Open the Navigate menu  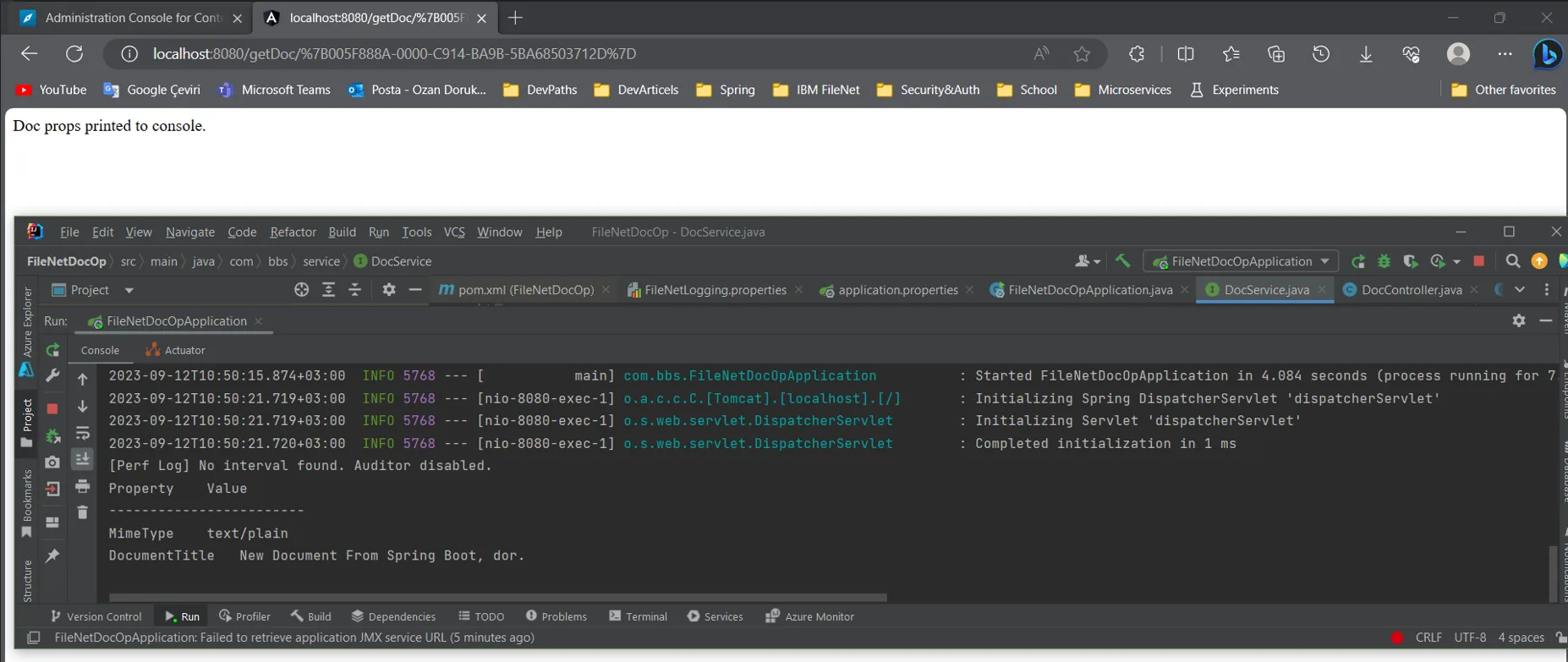click(x=190, y=232)
